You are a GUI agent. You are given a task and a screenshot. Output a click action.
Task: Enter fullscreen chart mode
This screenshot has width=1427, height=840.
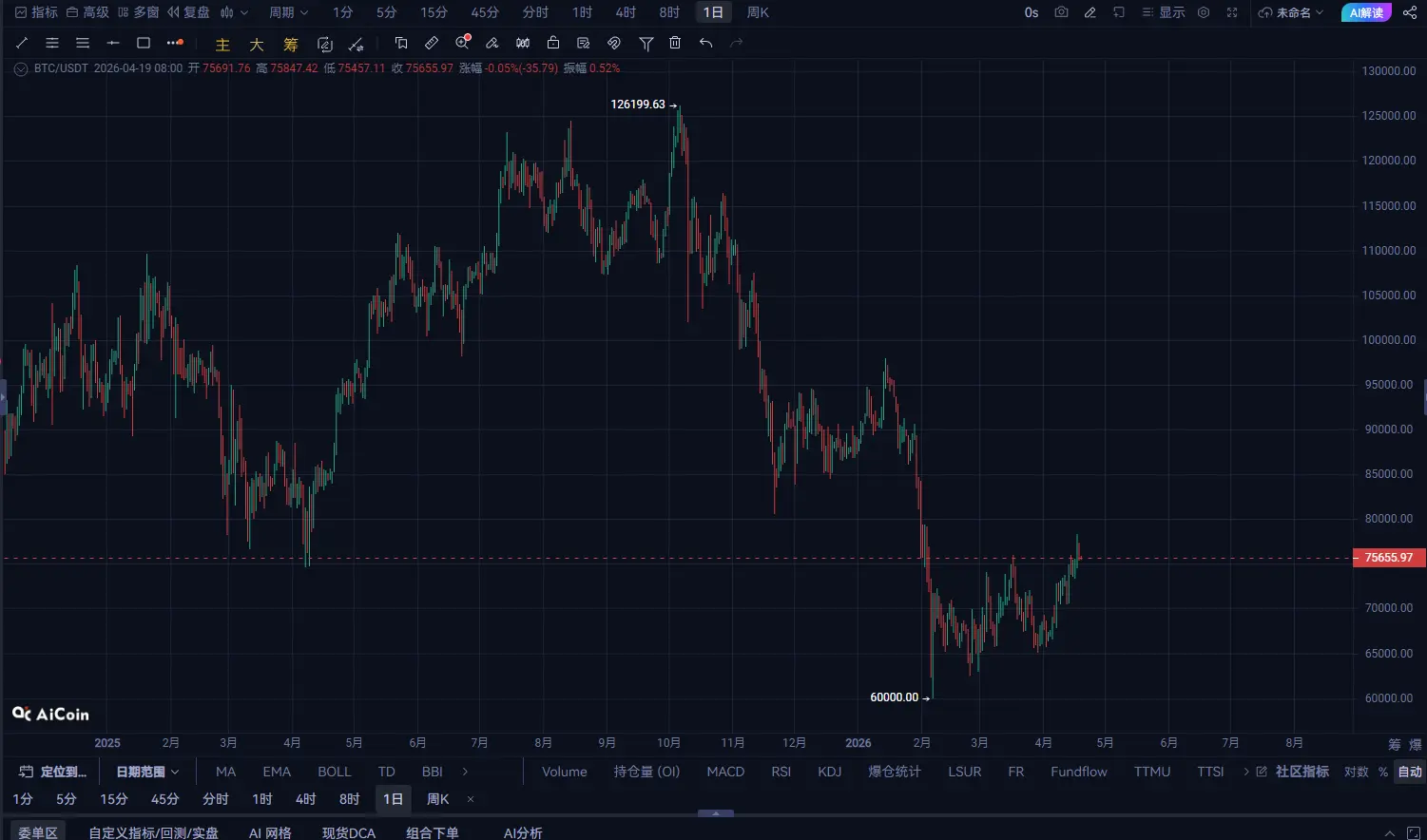tap(1232, 12)
